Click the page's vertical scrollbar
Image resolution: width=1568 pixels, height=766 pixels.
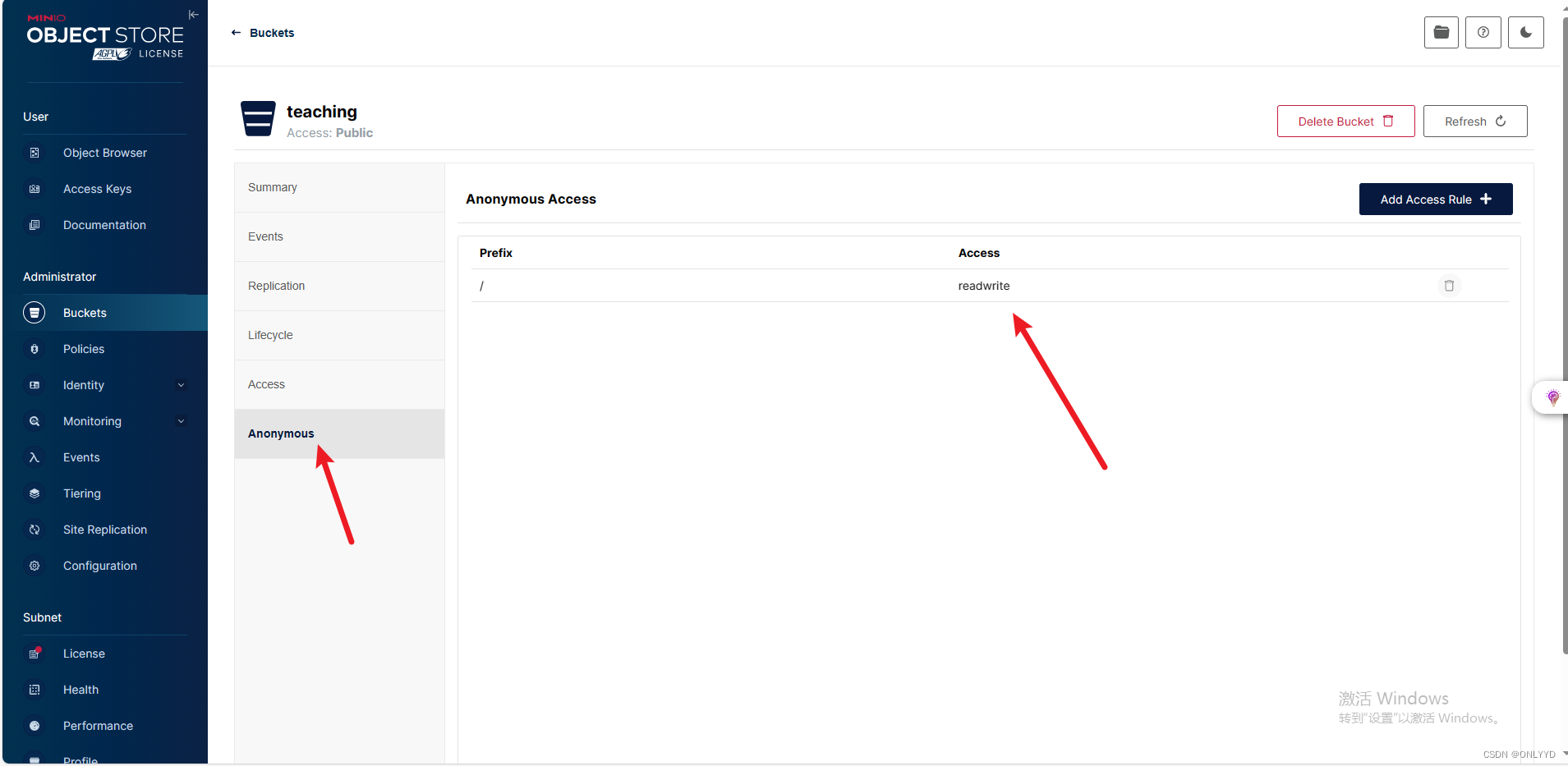tap(1564, 328)
